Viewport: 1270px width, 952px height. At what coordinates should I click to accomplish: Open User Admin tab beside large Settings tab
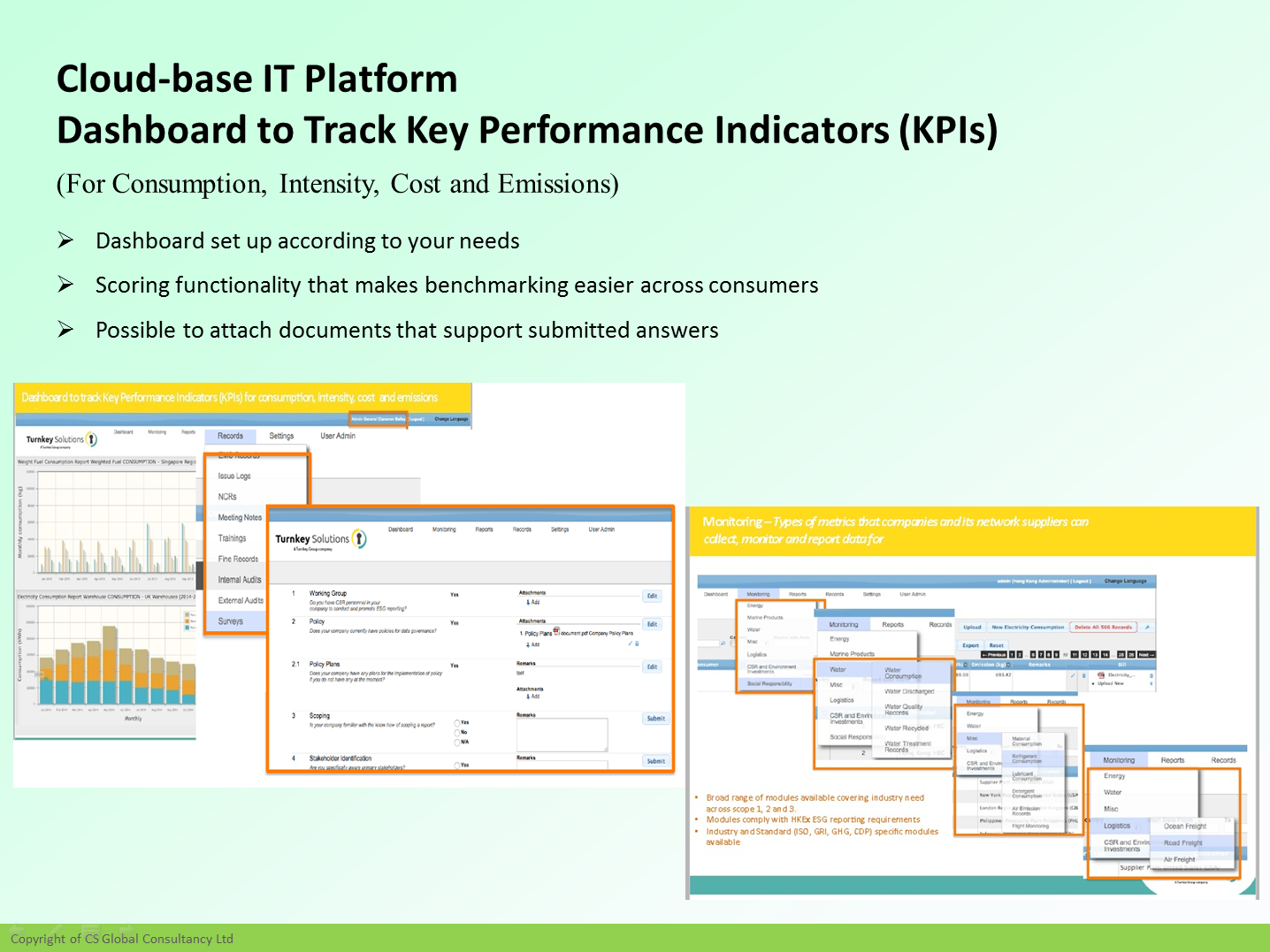(338, 436)
